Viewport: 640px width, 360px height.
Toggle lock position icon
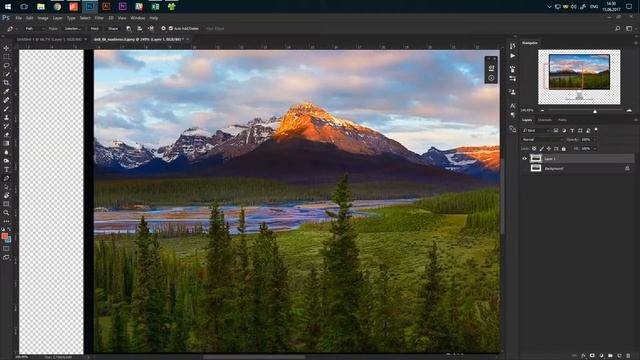pyautogui.click(x=549, y=149)
